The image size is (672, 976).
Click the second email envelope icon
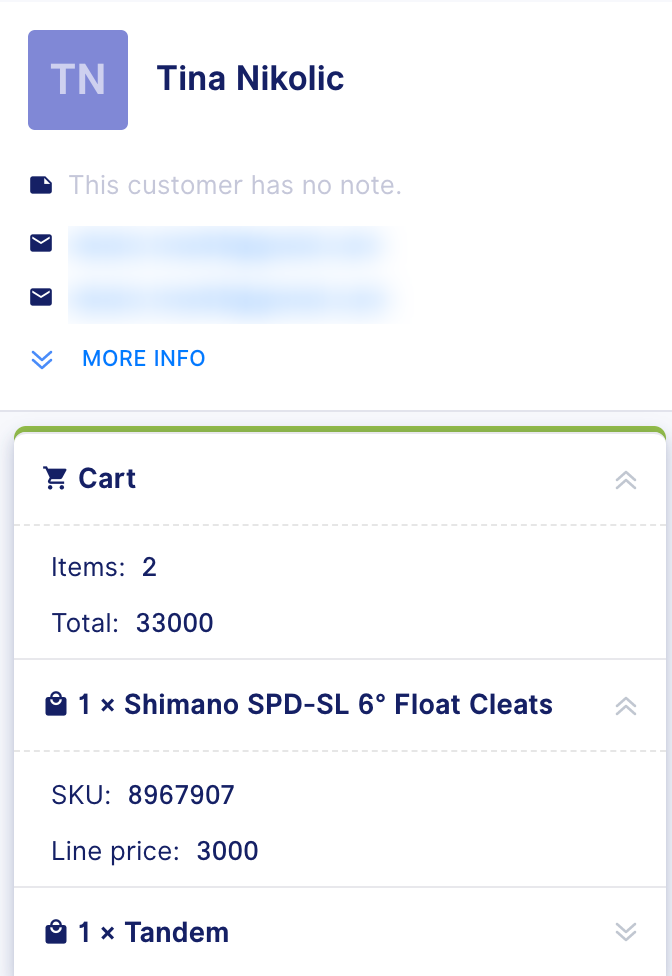coord(41,297)
